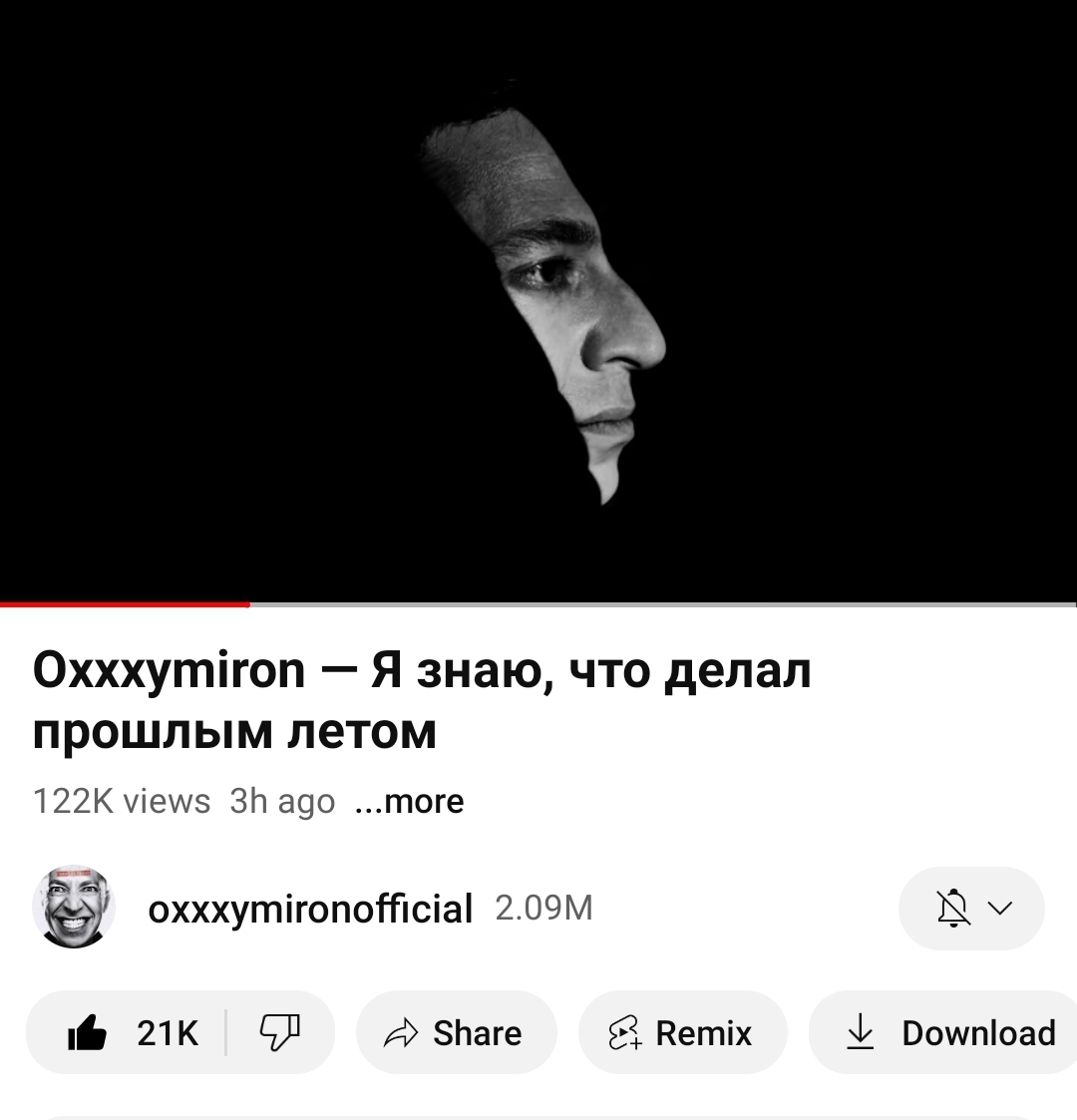Like the video with thumbs-up icon
This screenshot has width=1077, height=1120.
pos(87,1032)
